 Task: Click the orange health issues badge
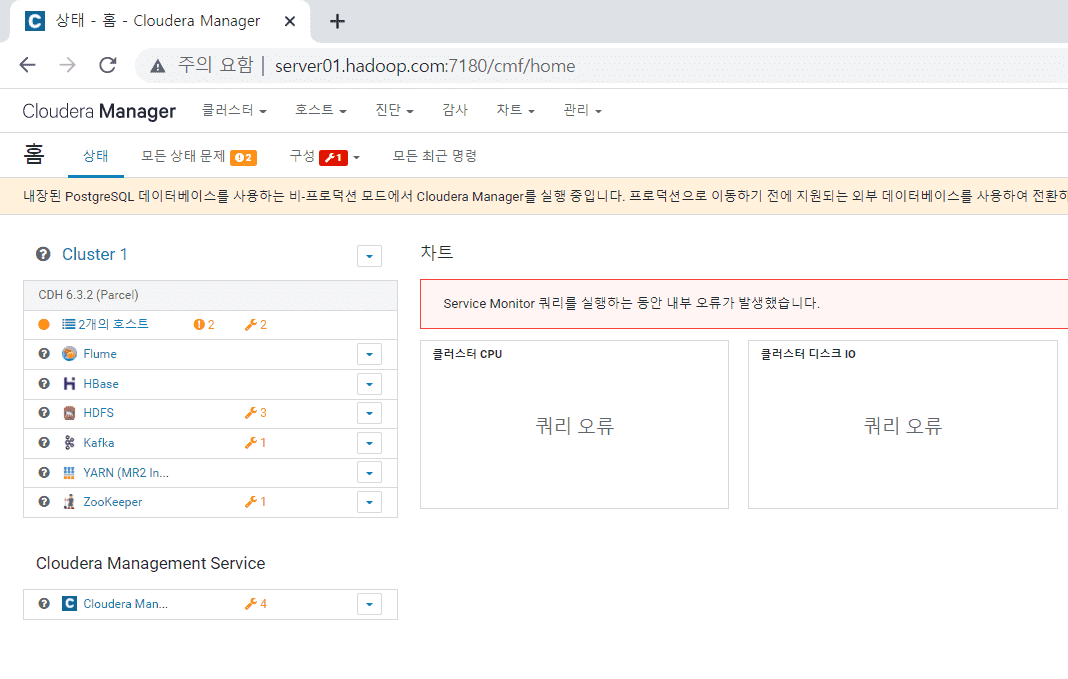click(x=243, y=157)
